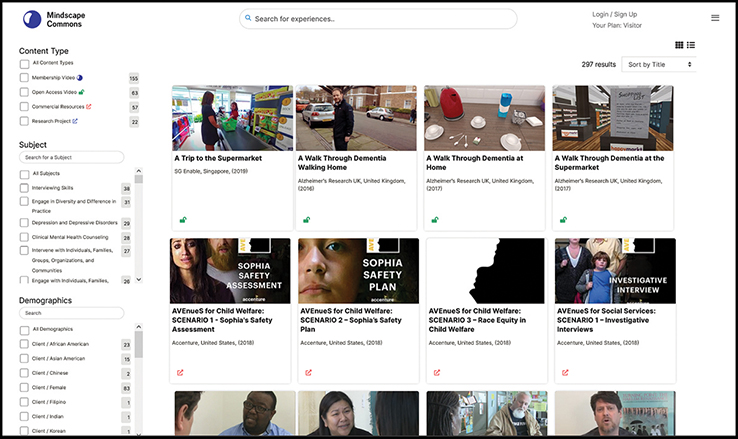Open external link icon on Investigative Interviews card

pos(565,373)
